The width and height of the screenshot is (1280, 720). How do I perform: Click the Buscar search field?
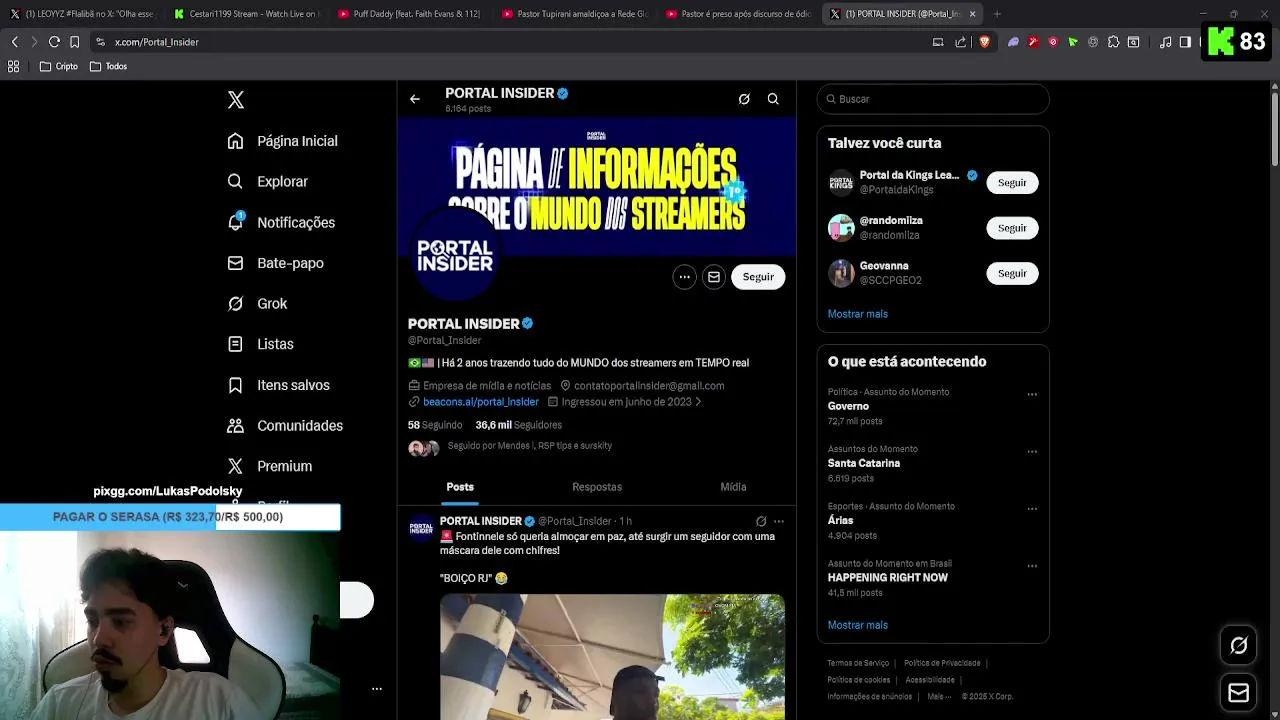pyautogui.click(x=933, y=99)
